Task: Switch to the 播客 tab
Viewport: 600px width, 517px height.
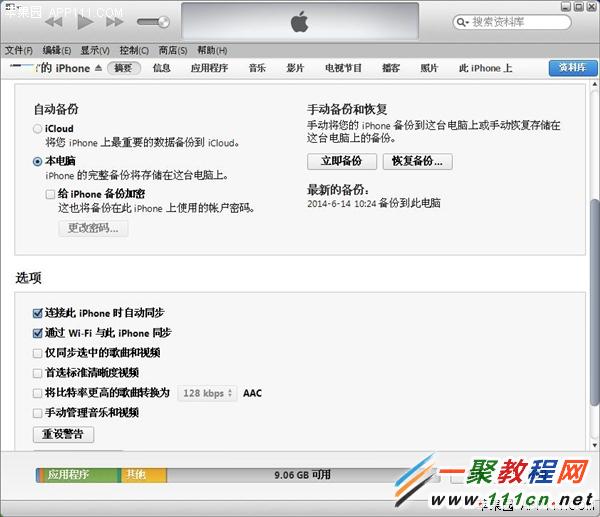Action: coord(391,68)
